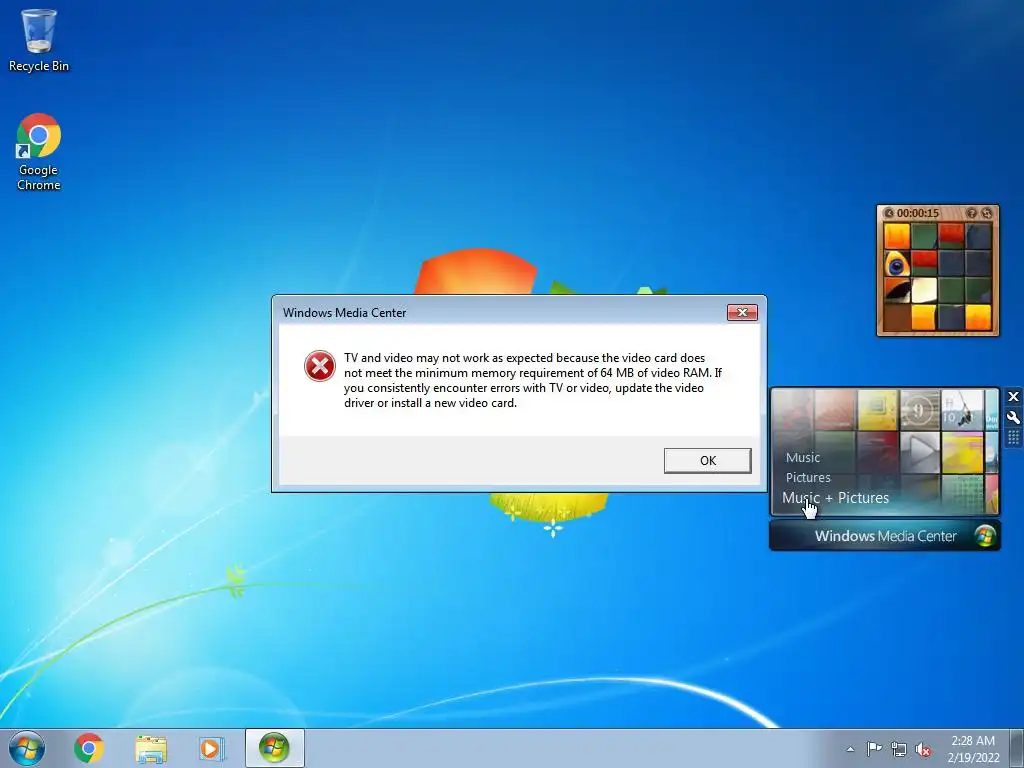Image resolution: width=1024 pixels, height=768 pixels.
Task: Click the skier thumbnail in the gadget
Action: tap(961, 410)
